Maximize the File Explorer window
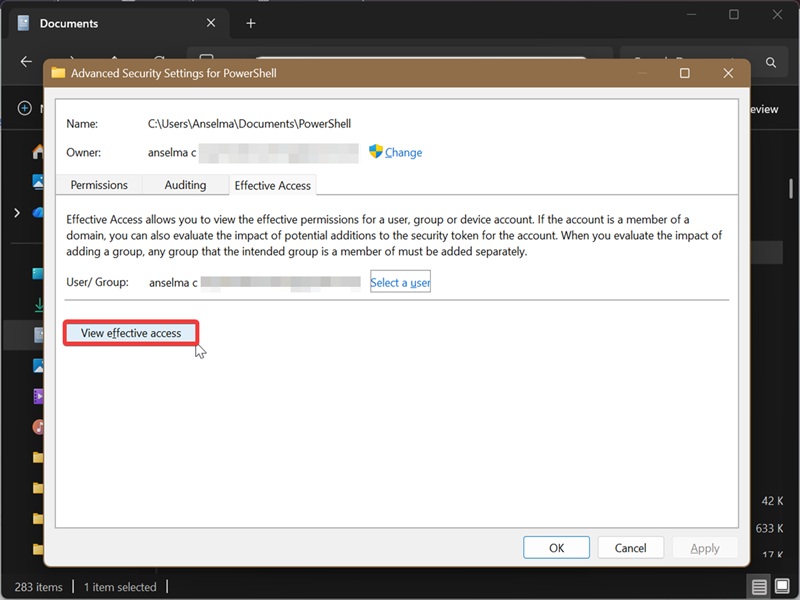This screenshot has height=600, width=800. point(734,15)
